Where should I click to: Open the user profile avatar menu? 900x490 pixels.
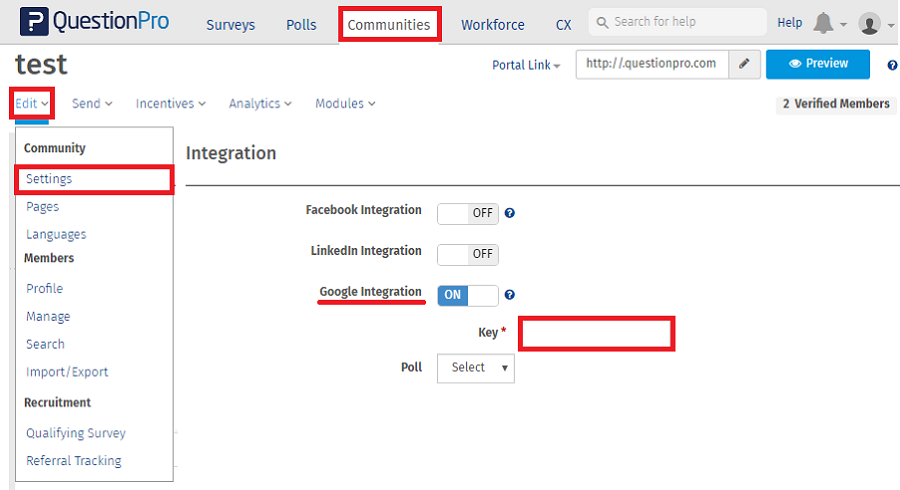[870, 23]
